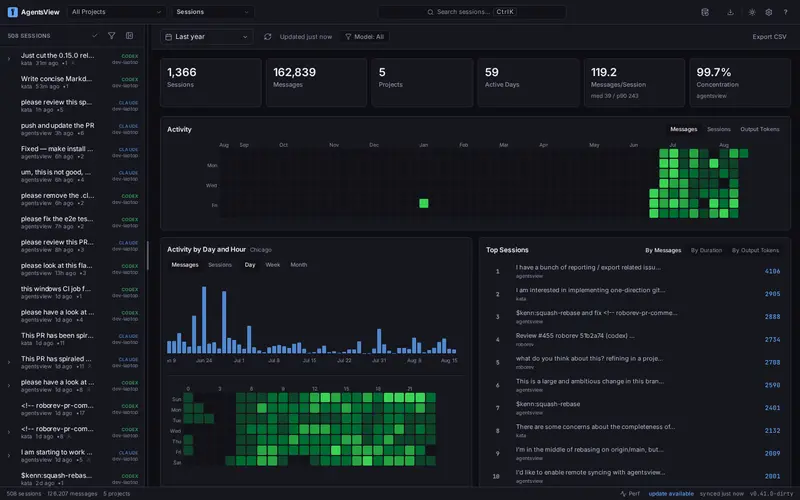Switch Activity heatmap to Sessions
The width and height of the screenshot is (800, 500).
(718, 130)
